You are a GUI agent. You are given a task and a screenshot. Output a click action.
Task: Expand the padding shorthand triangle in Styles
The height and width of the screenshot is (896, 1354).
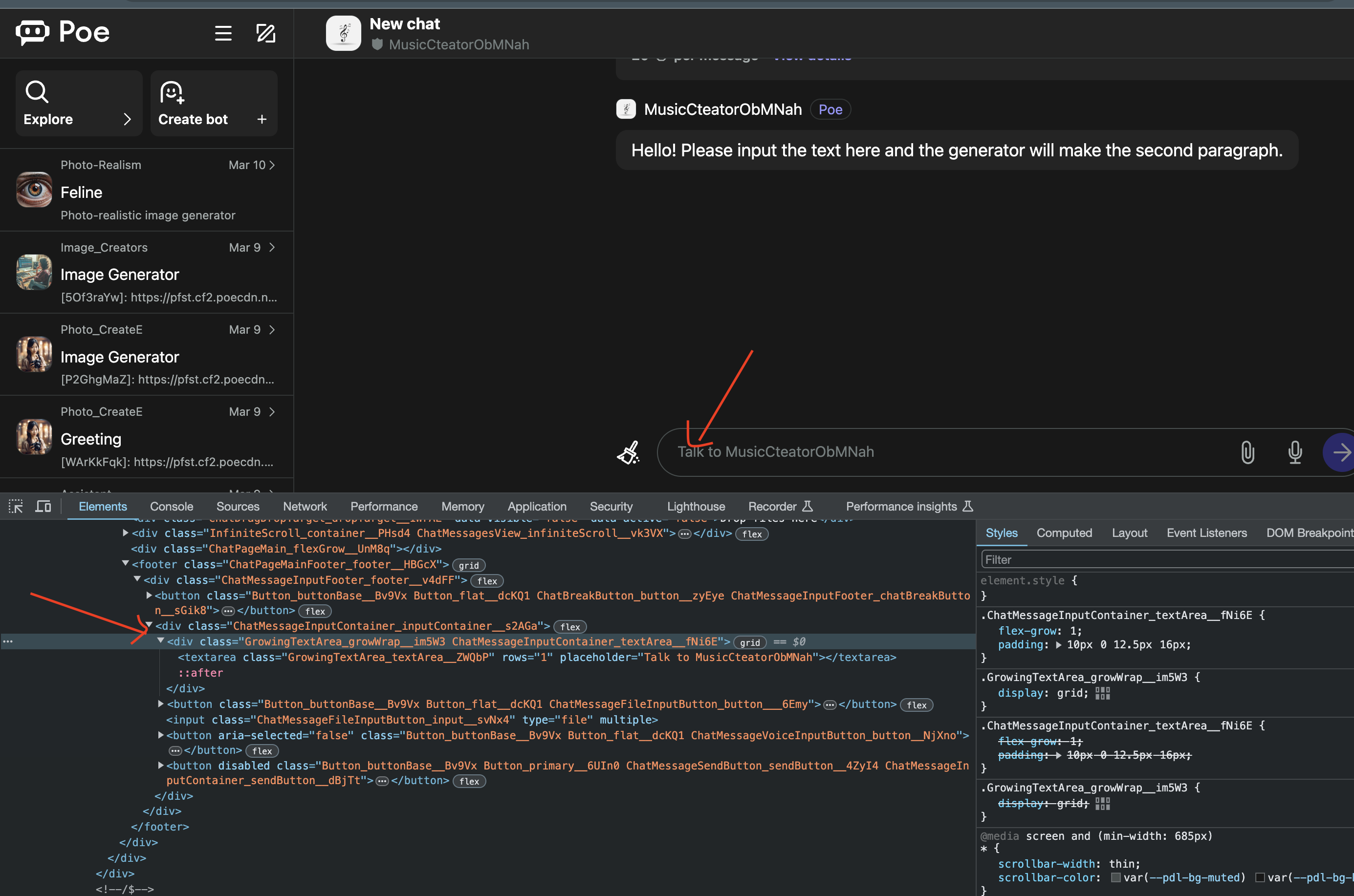(1058, 644)
